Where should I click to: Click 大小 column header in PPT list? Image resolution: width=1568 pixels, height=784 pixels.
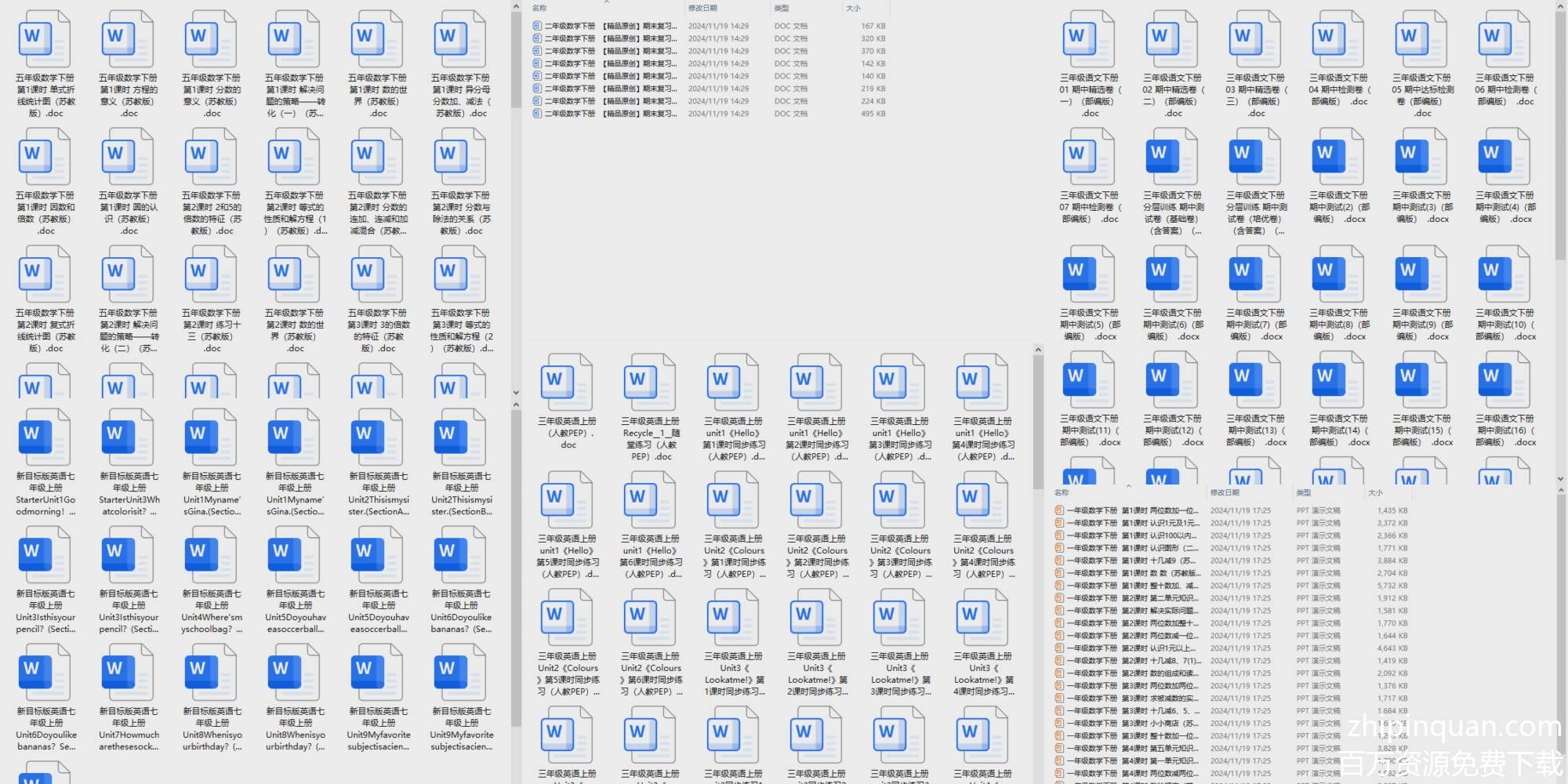click(1375, 492)
